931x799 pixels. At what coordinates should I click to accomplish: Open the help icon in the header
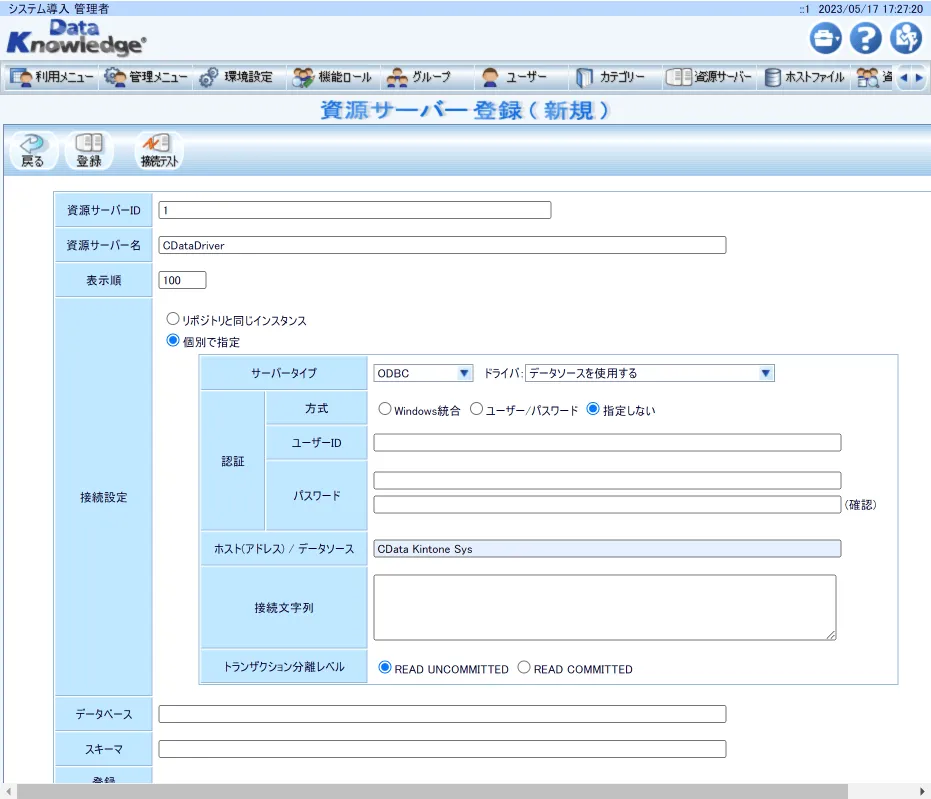click(x=865, y=37)
